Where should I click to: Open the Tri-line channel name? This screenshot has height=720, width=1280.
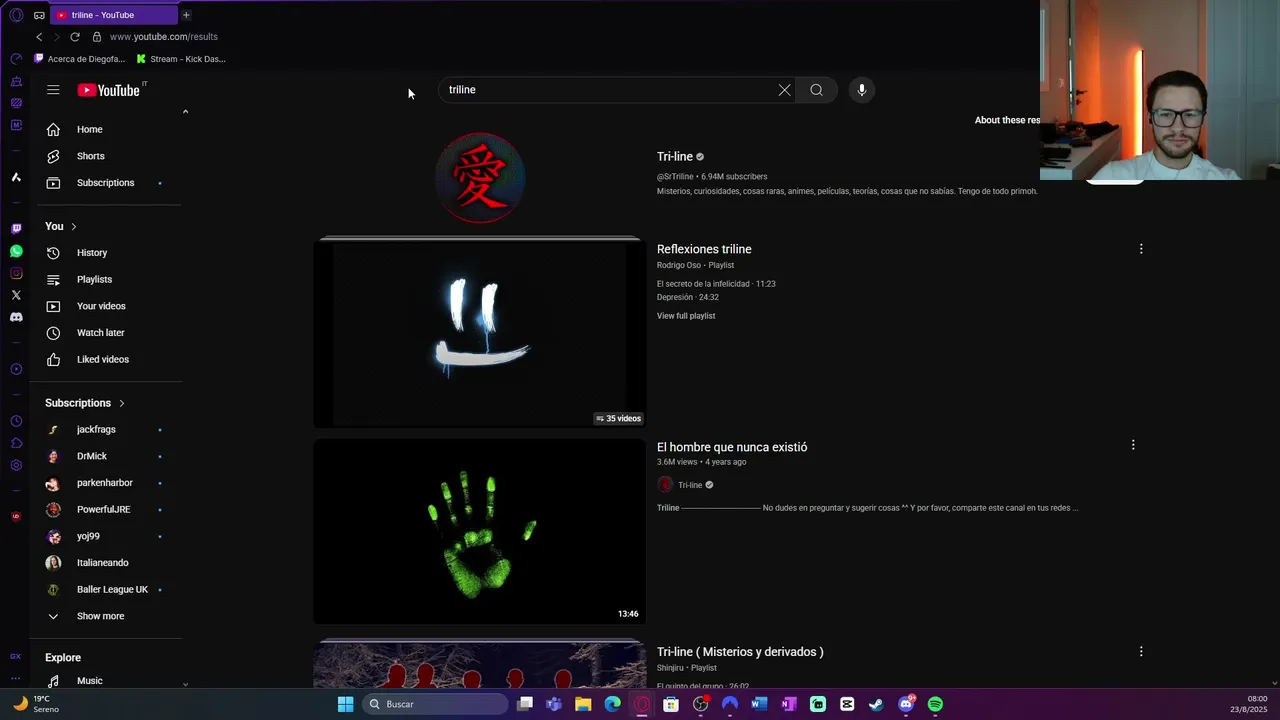click(675, 156)
